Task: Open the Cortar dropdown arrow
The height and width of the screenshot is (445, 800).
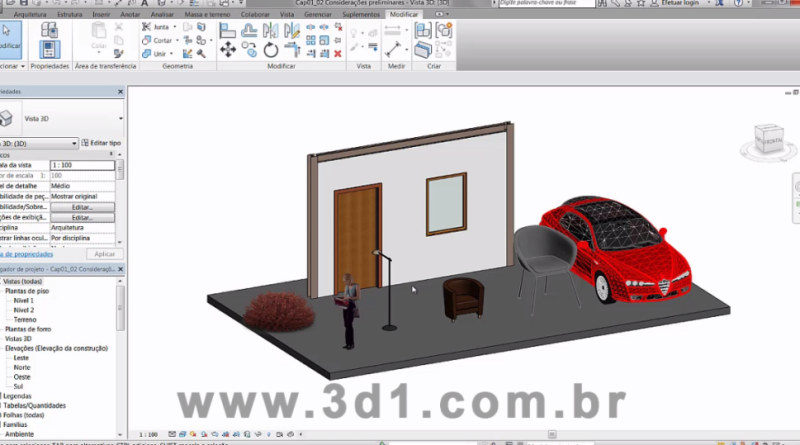Action: click(177, 40)
